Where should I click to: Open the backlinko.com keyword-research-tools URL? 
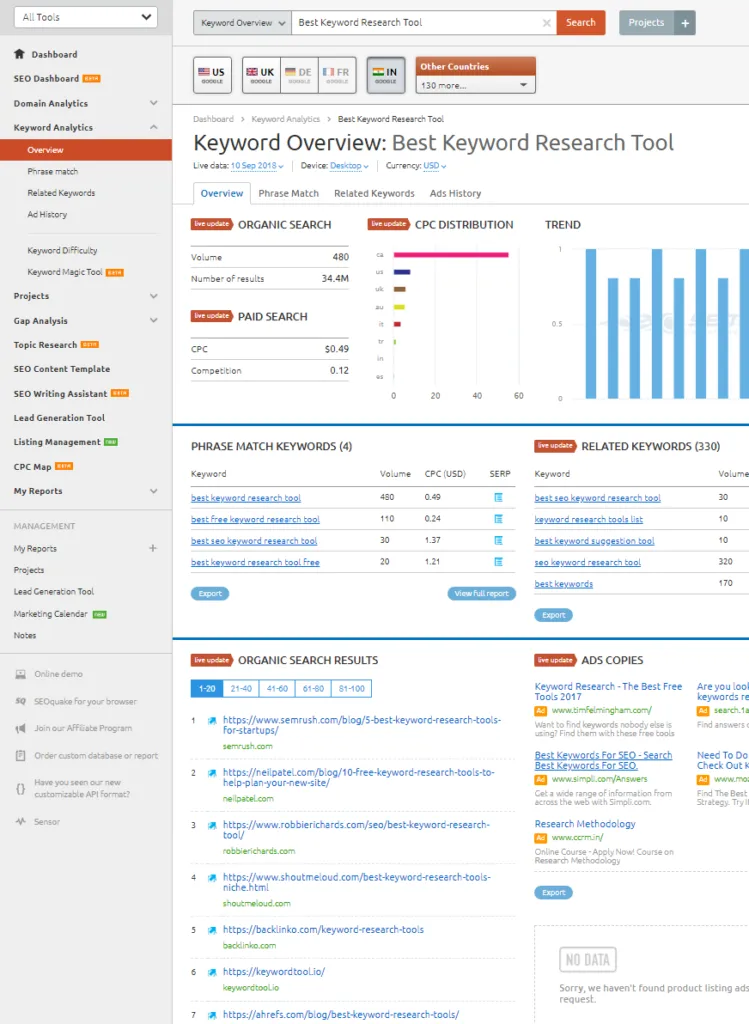(323, 930)
